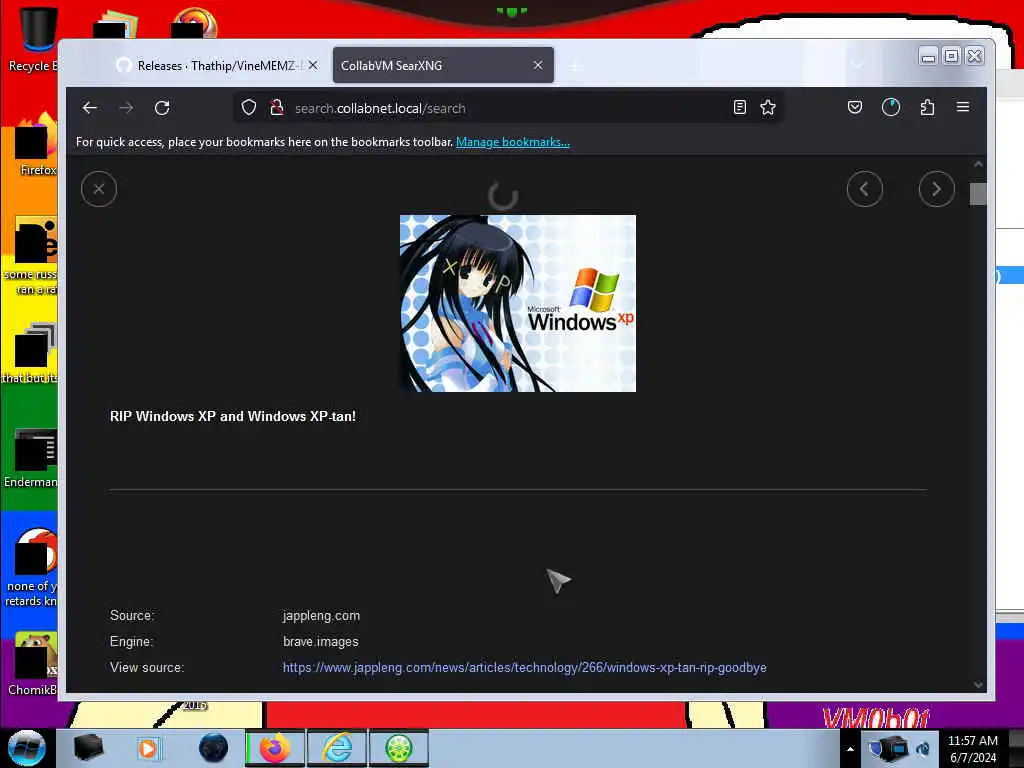Open the tracking protection shield icon
The height and width of the screenshot is (768, 1024).
(249, 108)
